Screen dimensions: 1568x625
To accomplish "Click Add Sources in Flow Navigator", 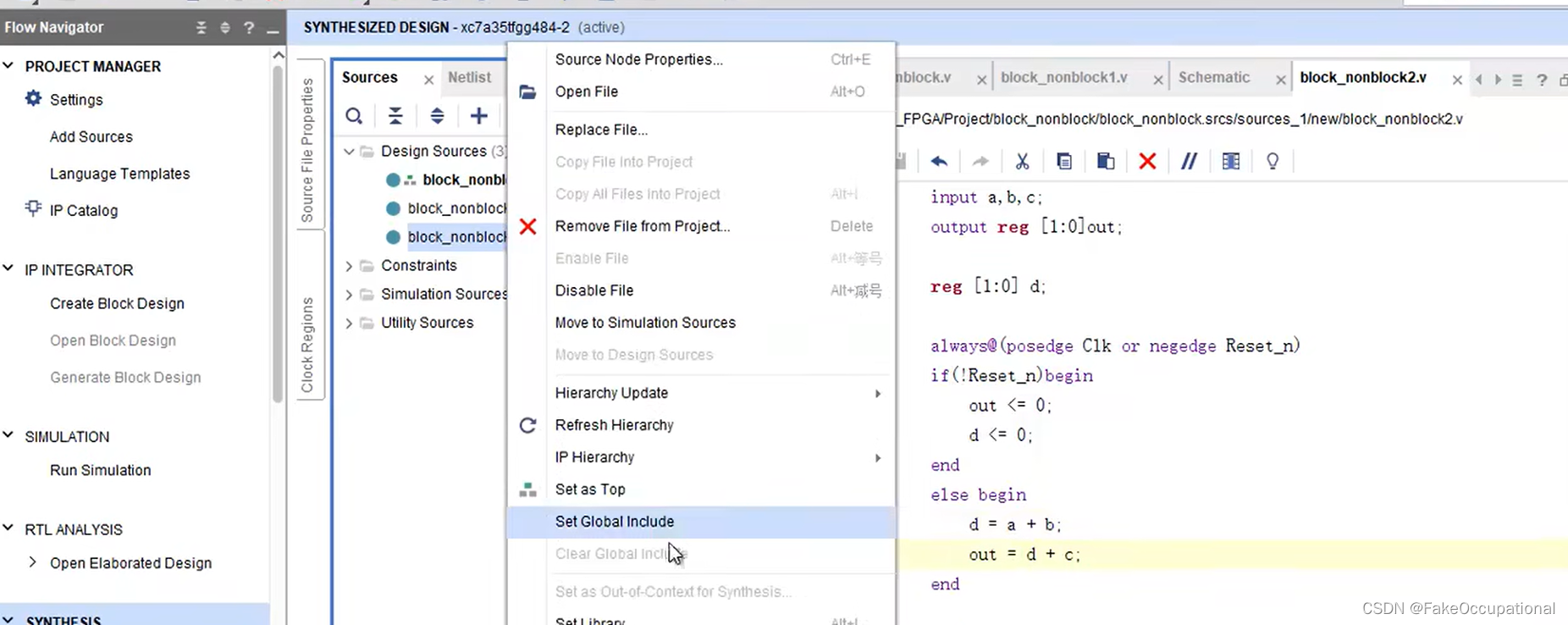I will (91, 136).
